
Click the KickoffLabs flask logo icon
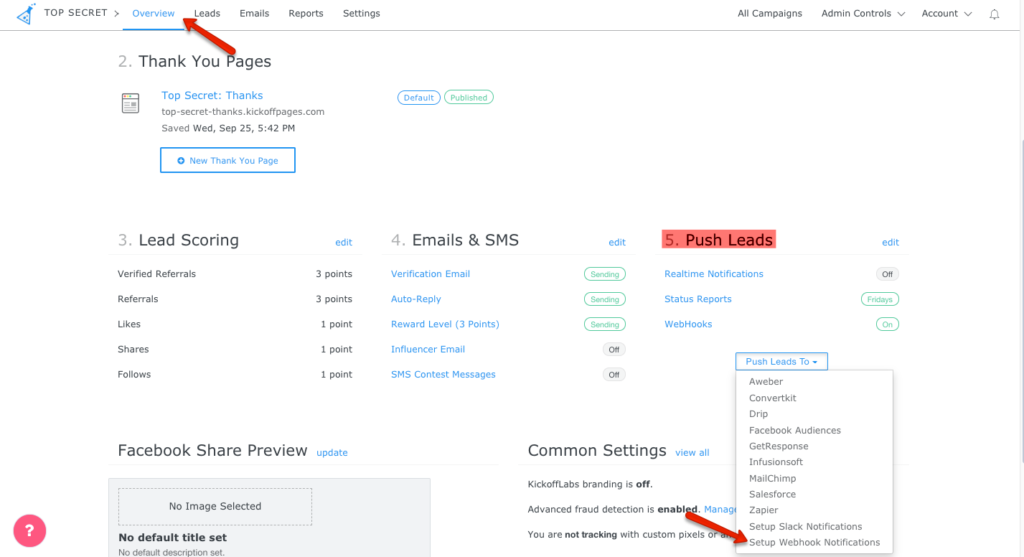click(x=26, y=13)
